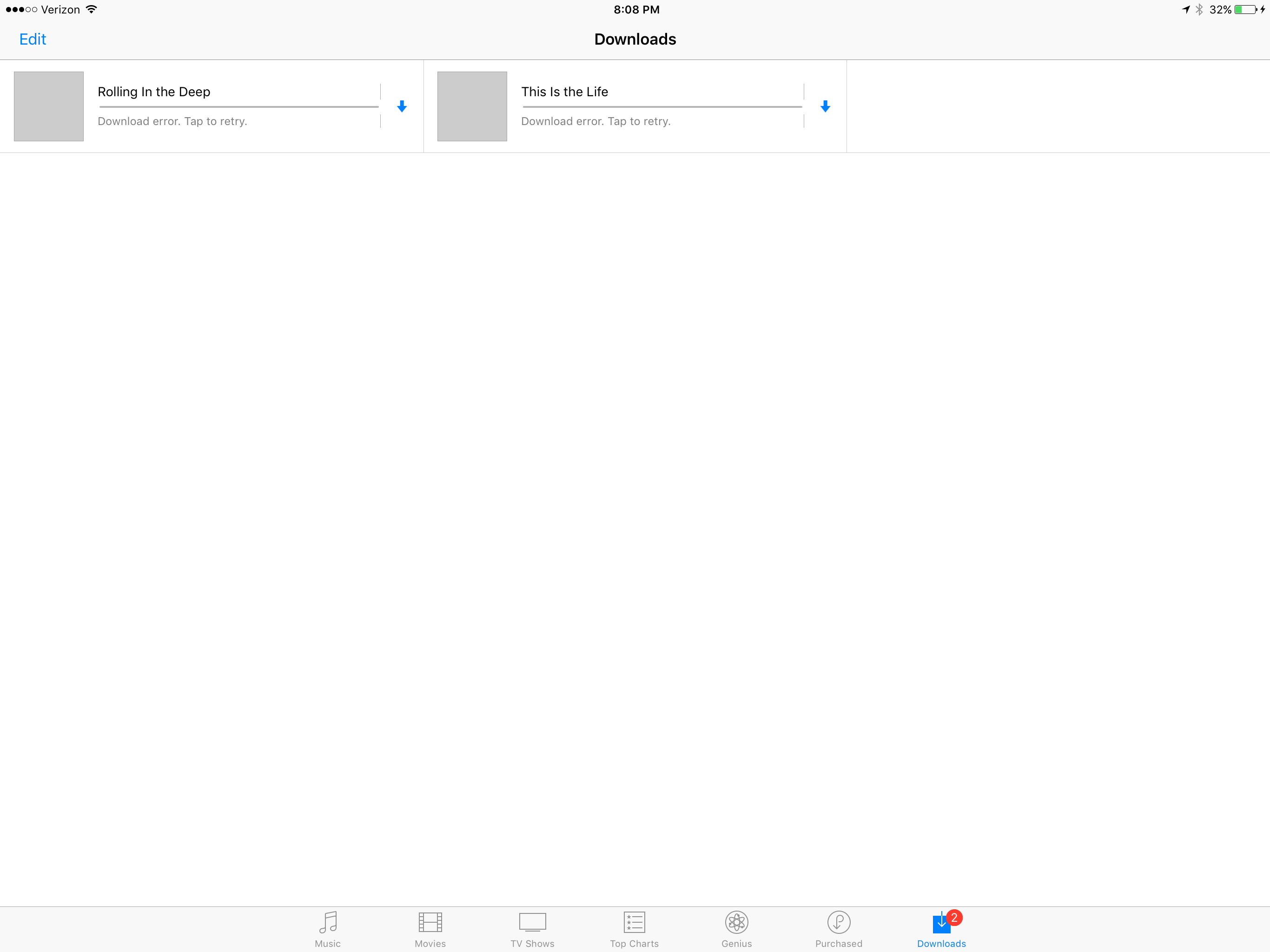Tap the Edit button
This screenshot has height=952, width=1270.
point(33,39)
